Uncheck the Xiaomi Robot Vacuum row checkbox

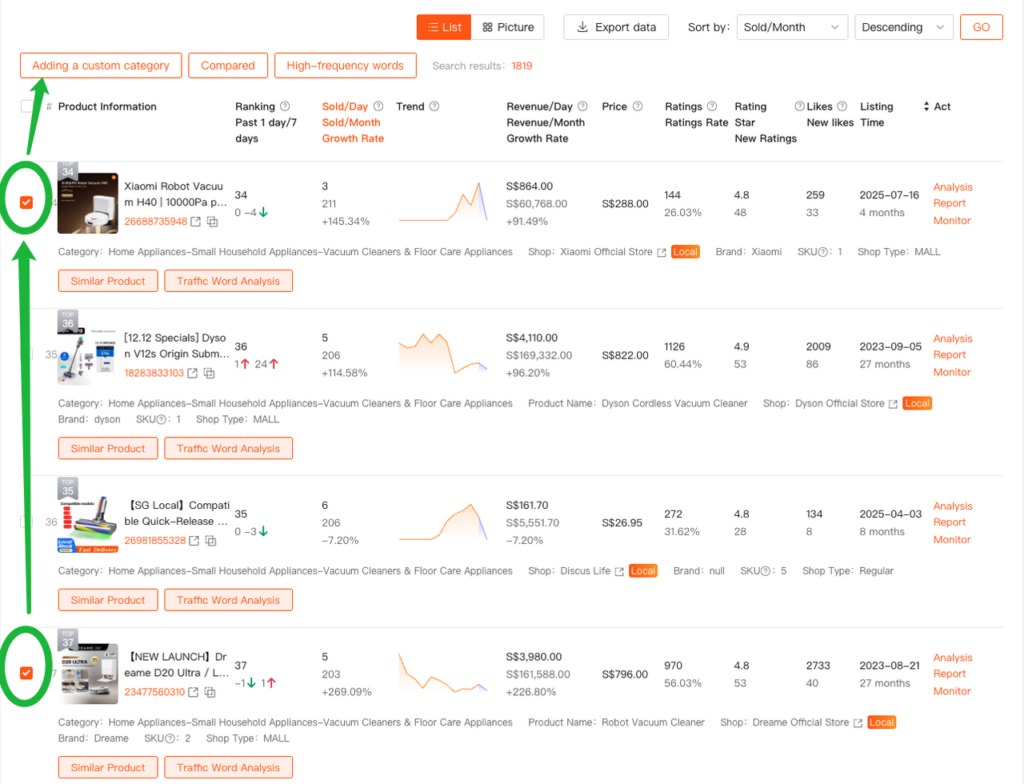pyautogui.click(x=27, y=203)
